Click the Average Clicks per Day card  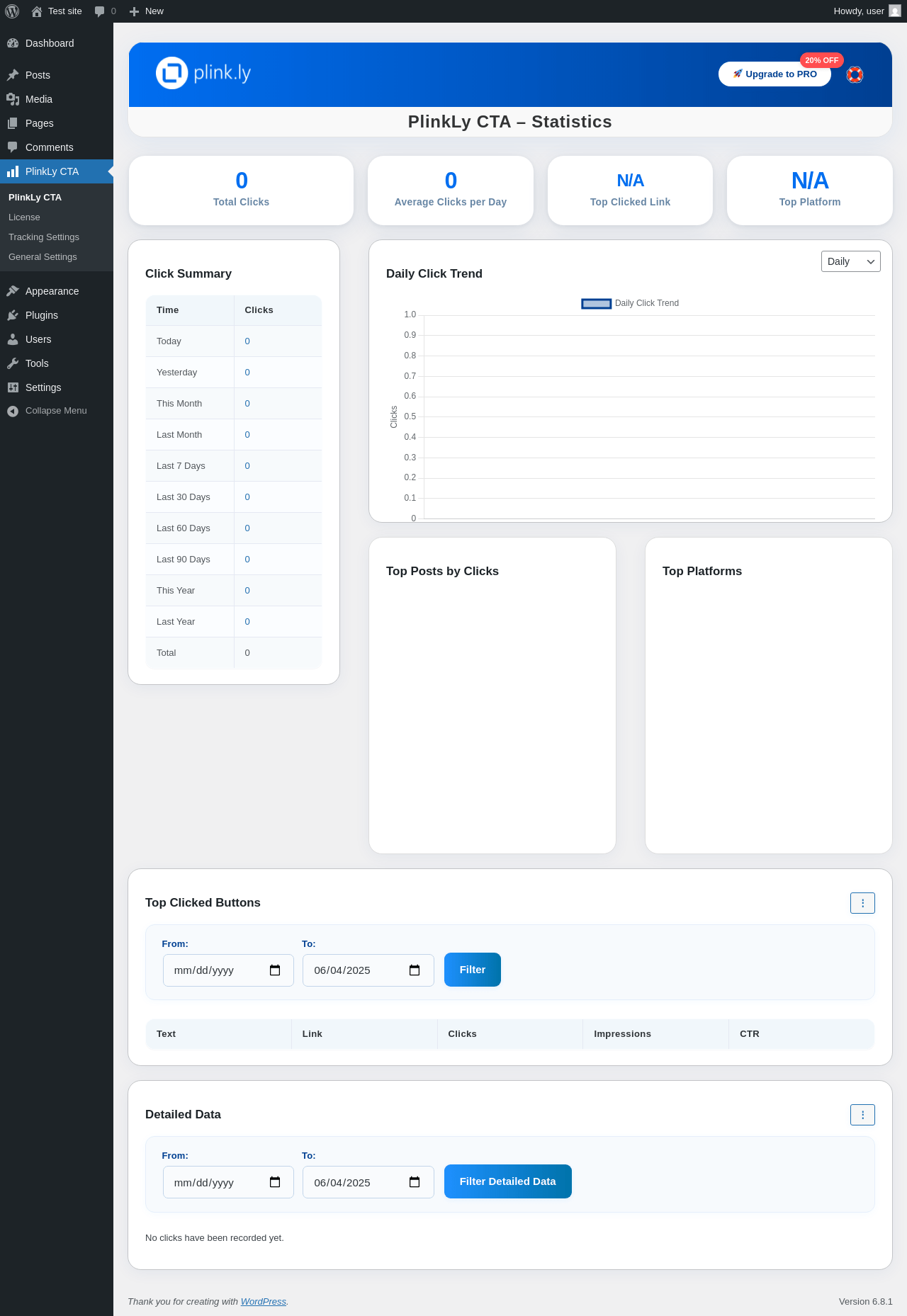(451, 191)
